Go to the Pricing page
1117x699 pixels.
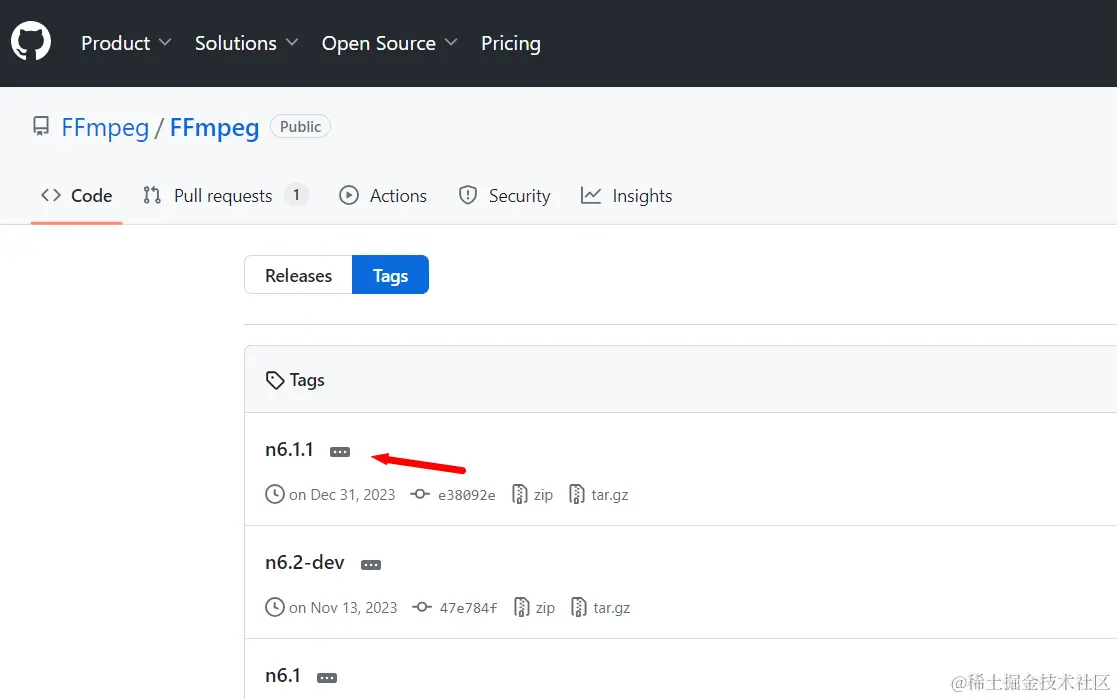tap(511, 43)
